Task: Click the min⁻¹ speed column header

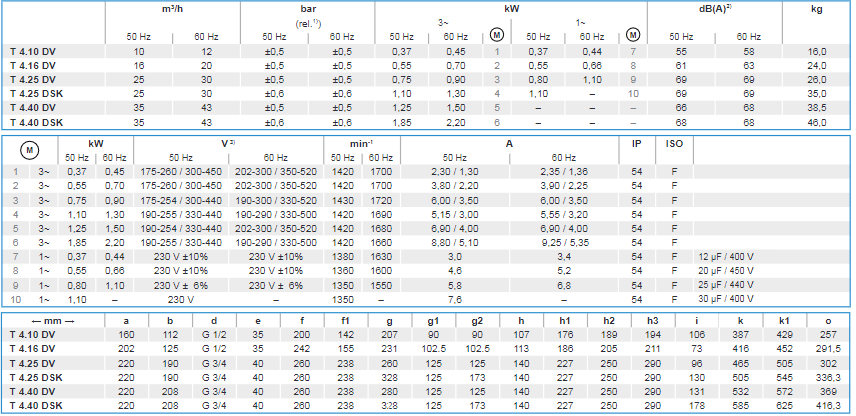Action: tap(361, 143)
